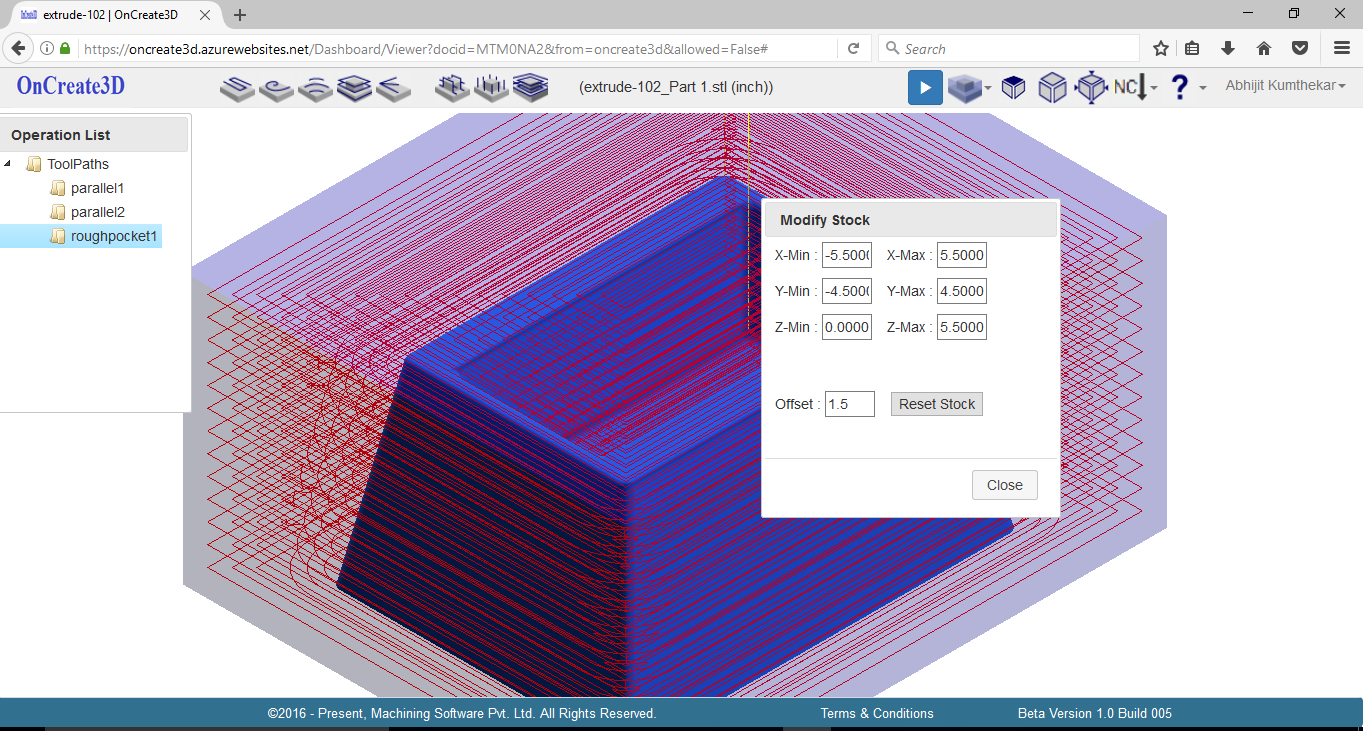Click the dark-top shaded cube view icon
1363x731 pixels.
click(x=1013, y=88)
